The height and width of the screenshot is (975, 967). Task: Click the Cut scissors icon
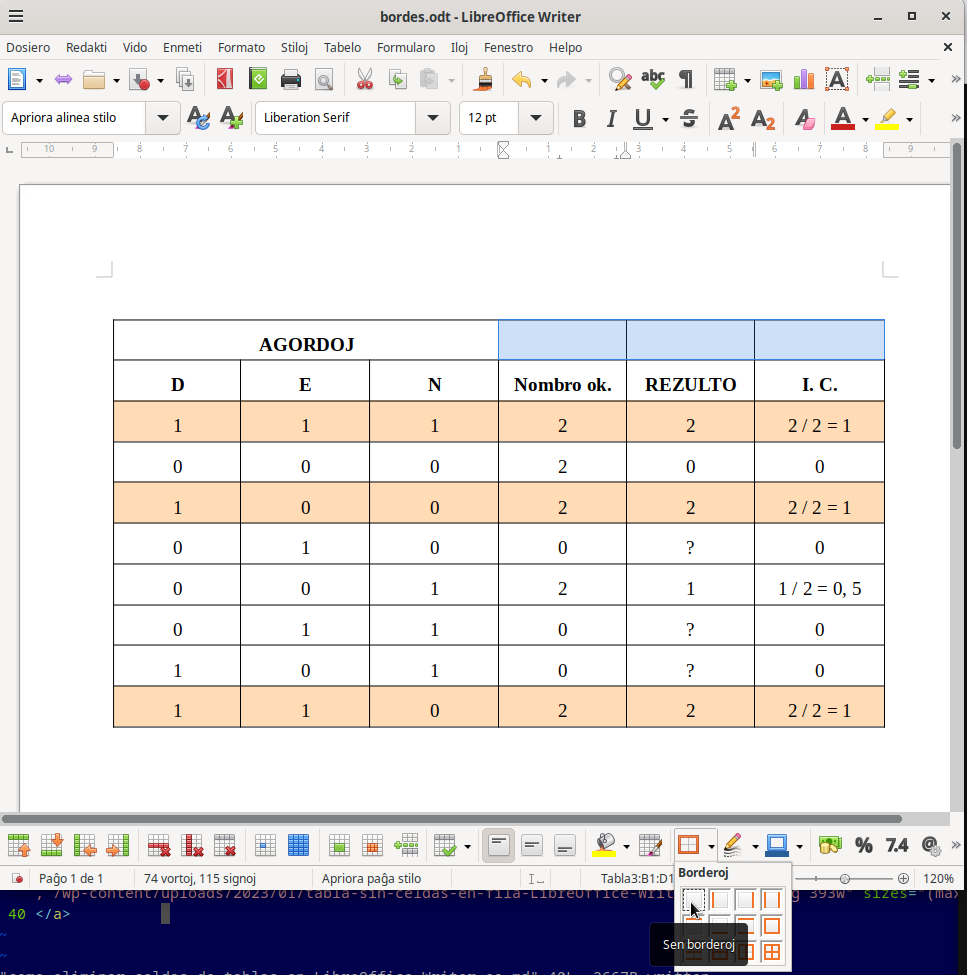[364, 80]
